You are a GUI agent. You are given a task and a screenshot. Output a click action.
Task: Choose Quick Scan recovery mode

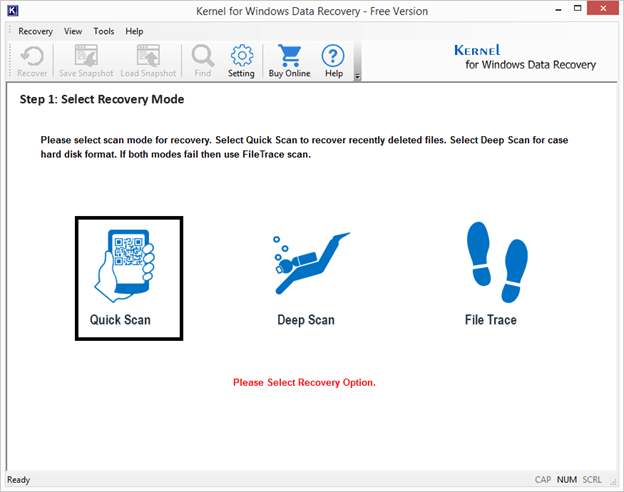(x=129, y=278)
